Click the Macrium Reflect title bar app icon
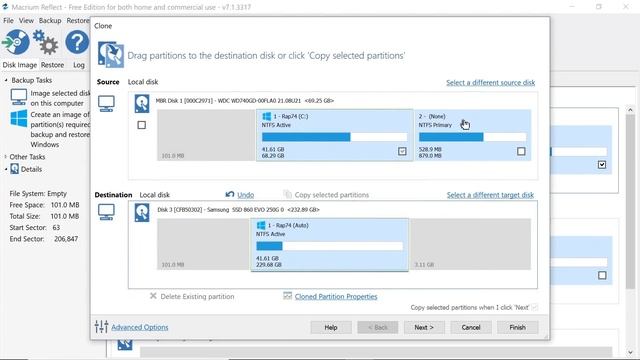 (5, 7)
